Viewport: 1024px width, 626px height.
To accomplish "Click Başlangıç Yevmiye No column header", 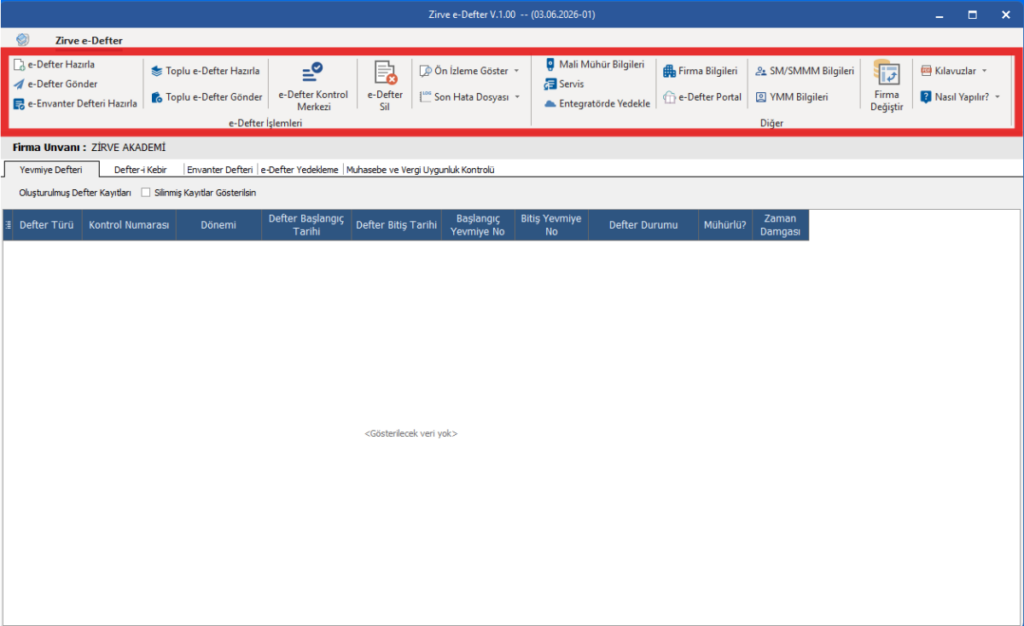I will [x=478, y=225].
